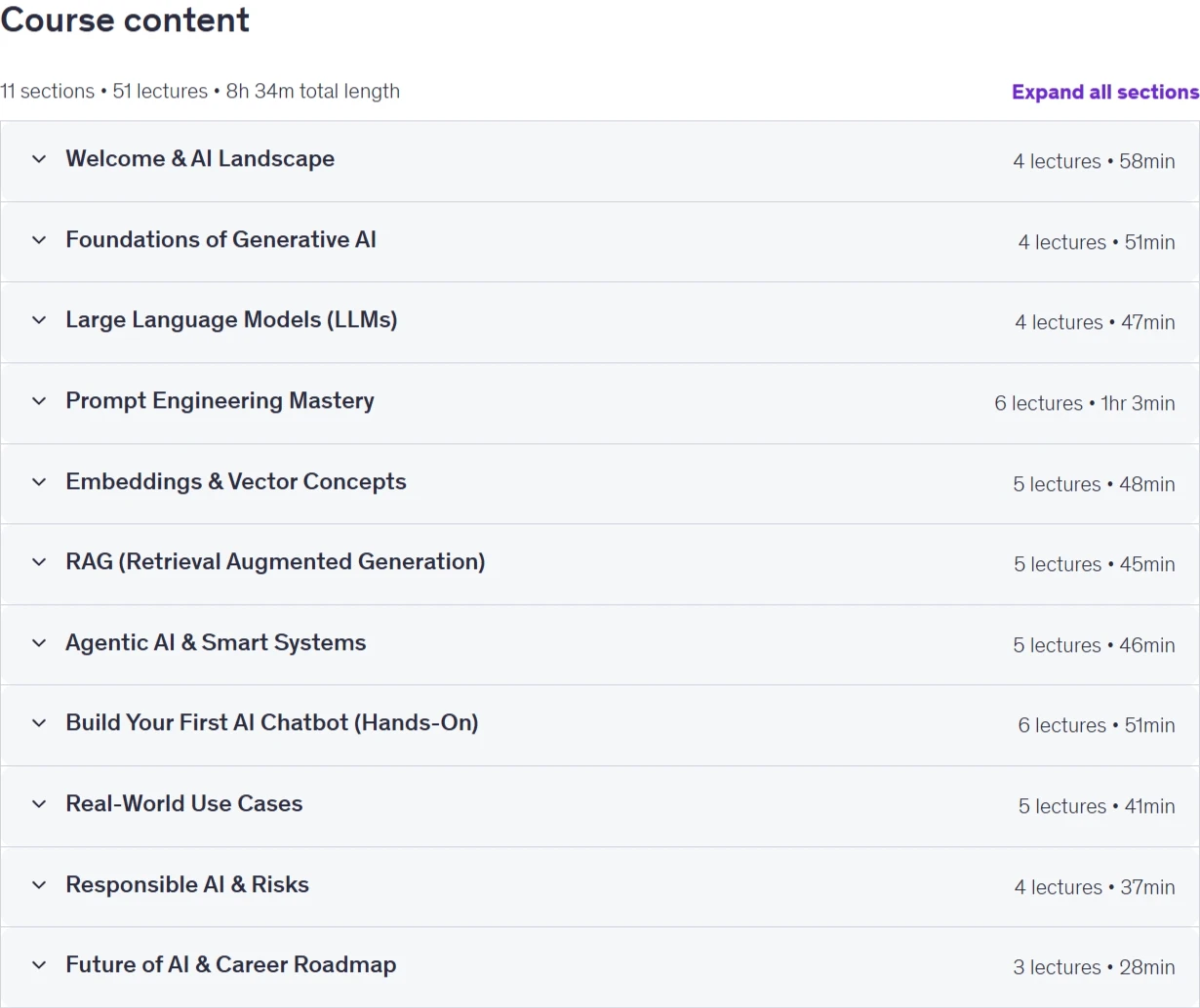The height and width of the screenshot is (1008, 1200).
Task: Click the '4 lectures • 37min' text
Action: 1095,888
